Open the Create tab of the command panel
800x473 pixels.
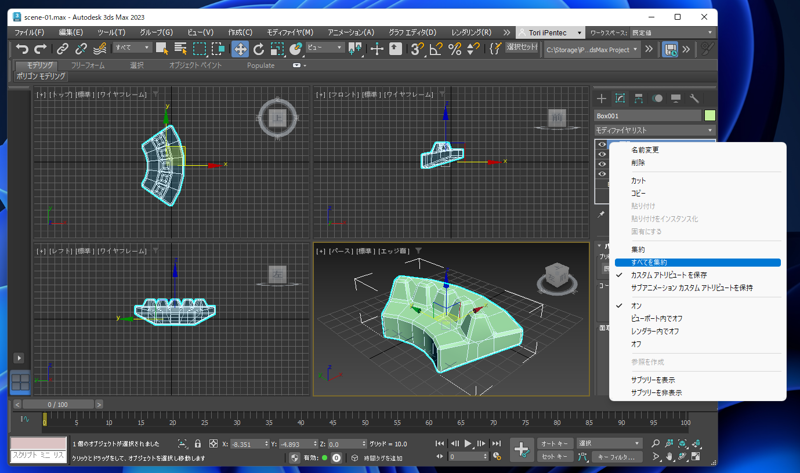602,98
